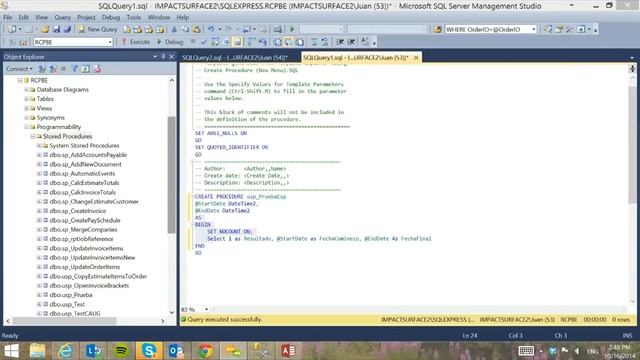Open the Help menu

tap(182, 18)
